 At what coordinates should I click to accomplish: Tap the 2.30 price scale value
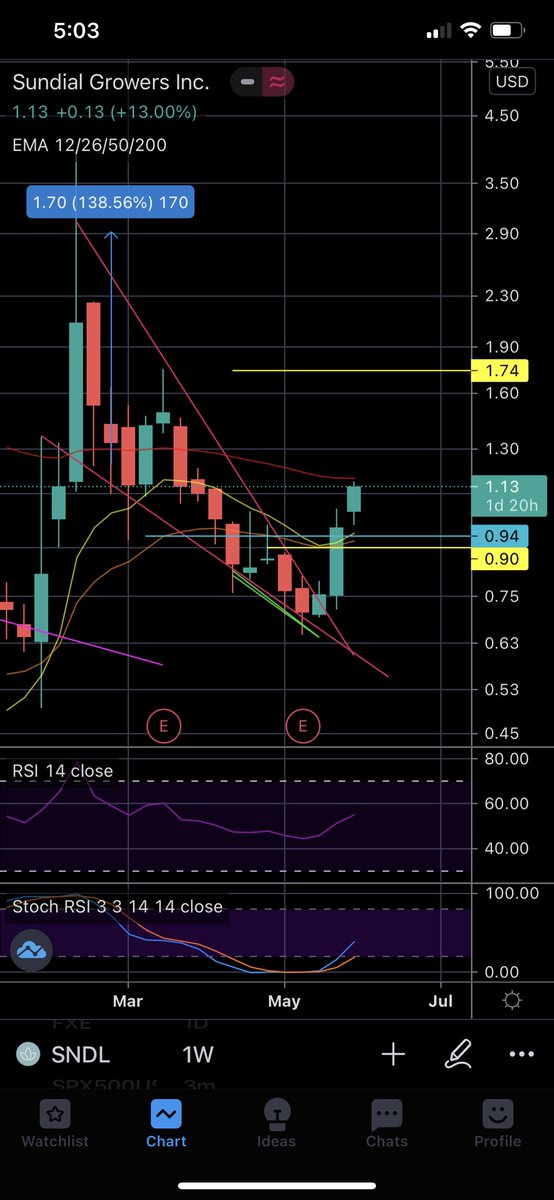point(501,296)
